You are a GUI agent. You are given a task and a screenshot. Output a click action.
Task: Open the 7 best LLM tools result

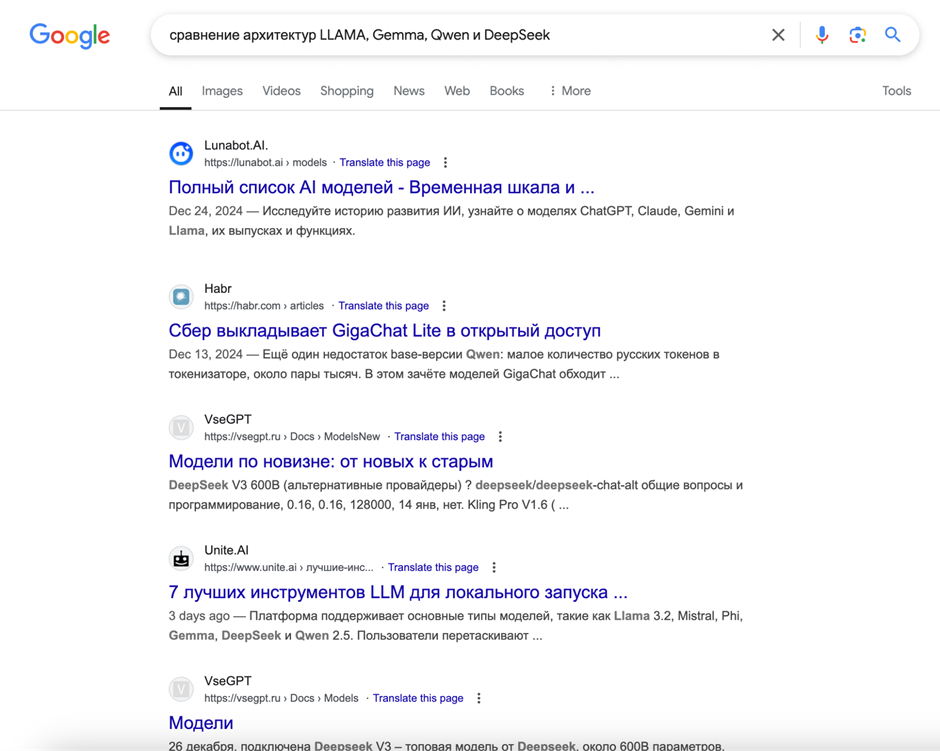[398, 592]
